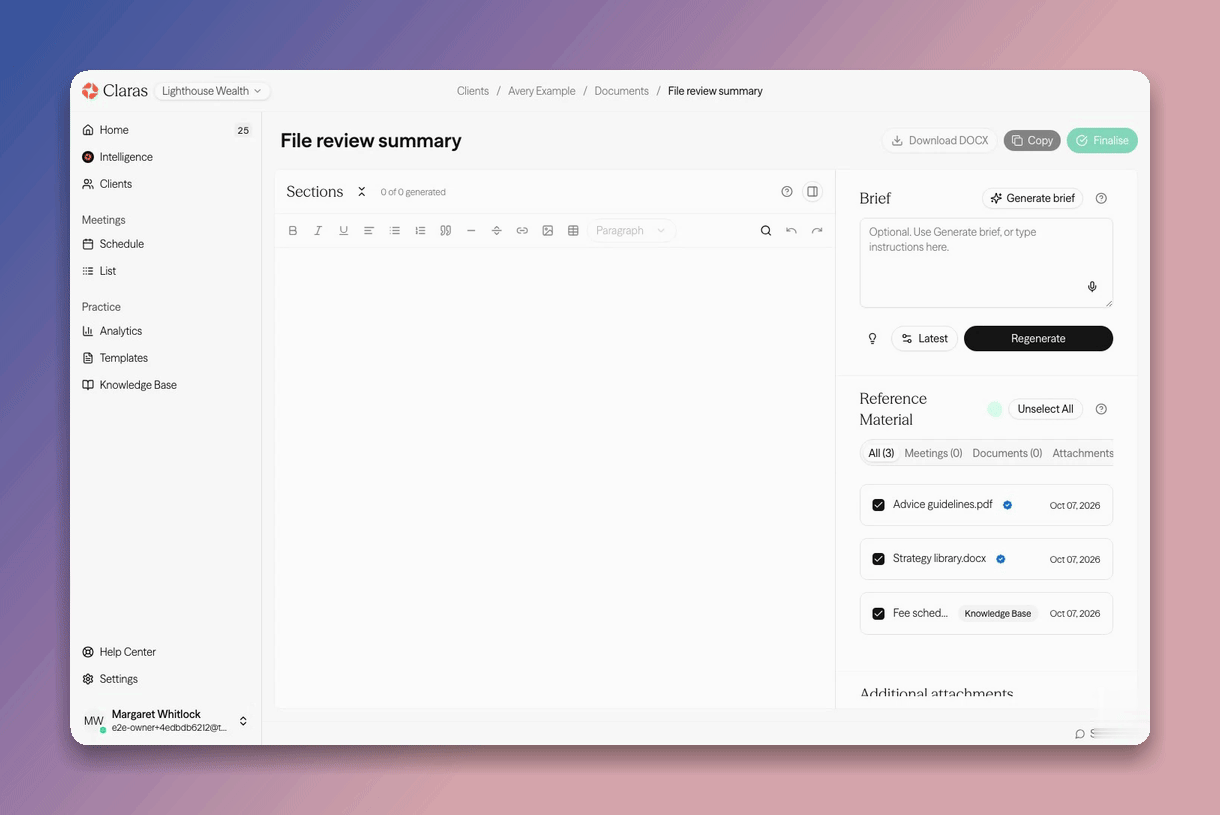Navigate to Avery Example in the breadcrumb
This screenshot has height=815, width=1220.
pos(542,91)
